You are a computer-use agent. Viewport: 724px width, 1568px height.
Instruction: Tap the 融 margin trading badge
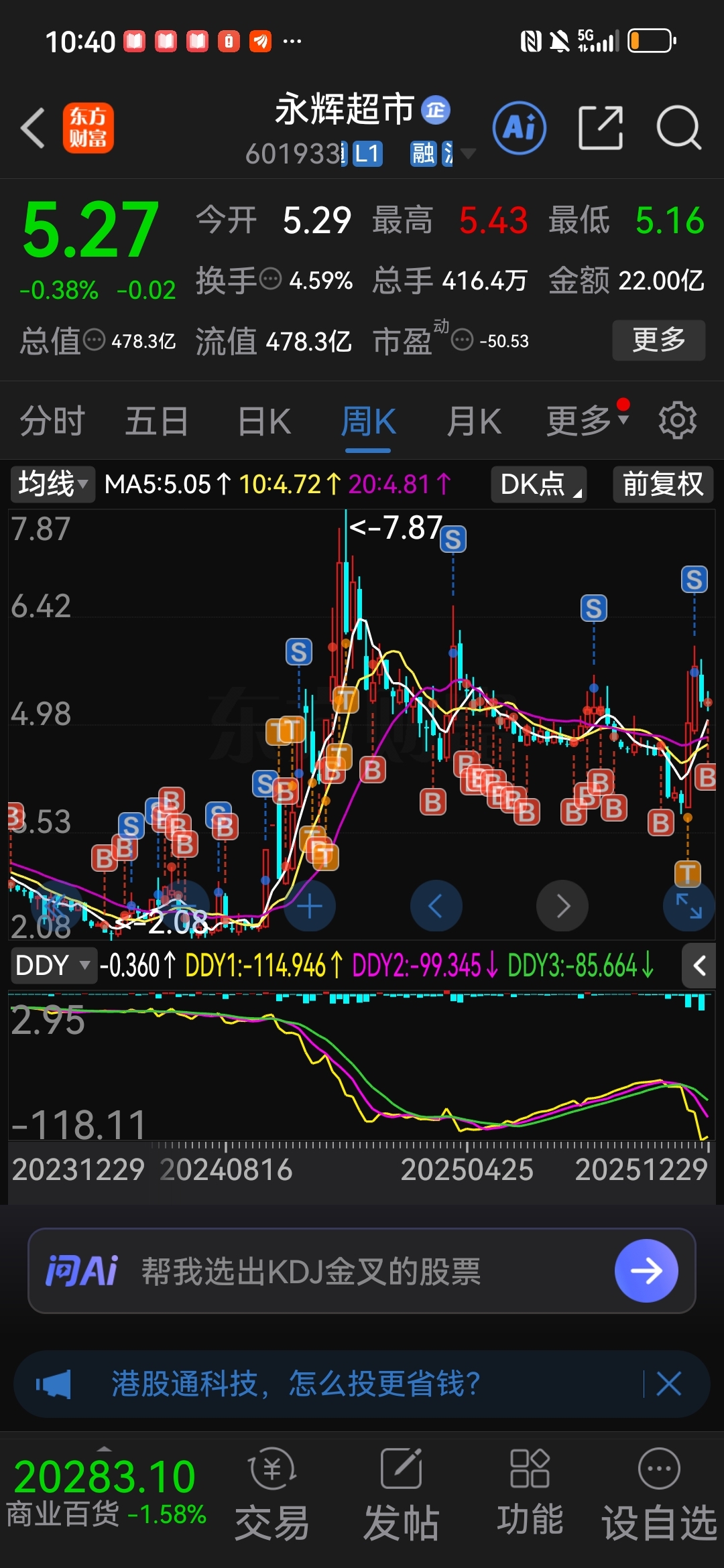423,153
